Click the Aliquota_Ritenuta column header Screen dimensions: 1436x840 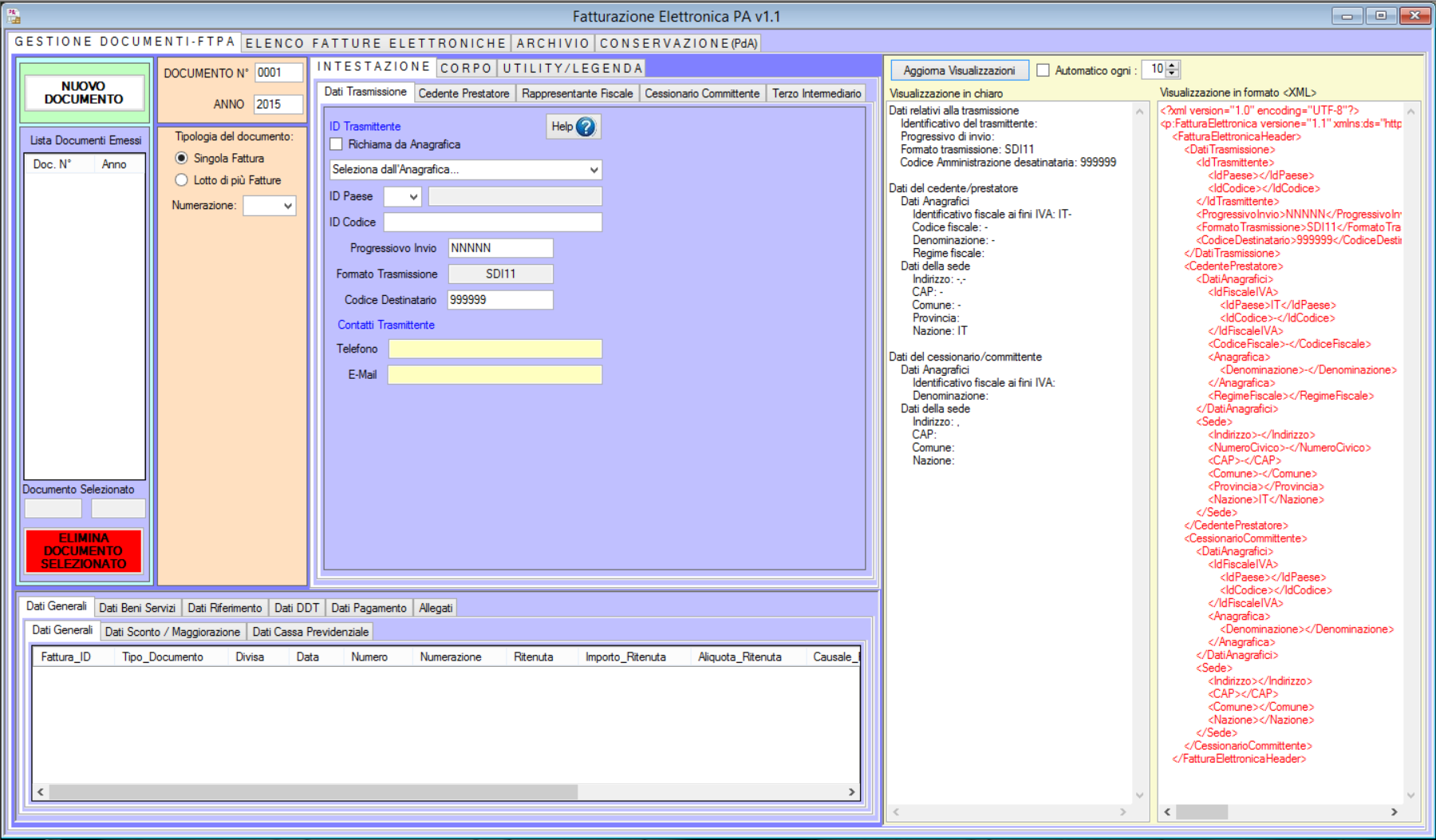pos(740,657)
